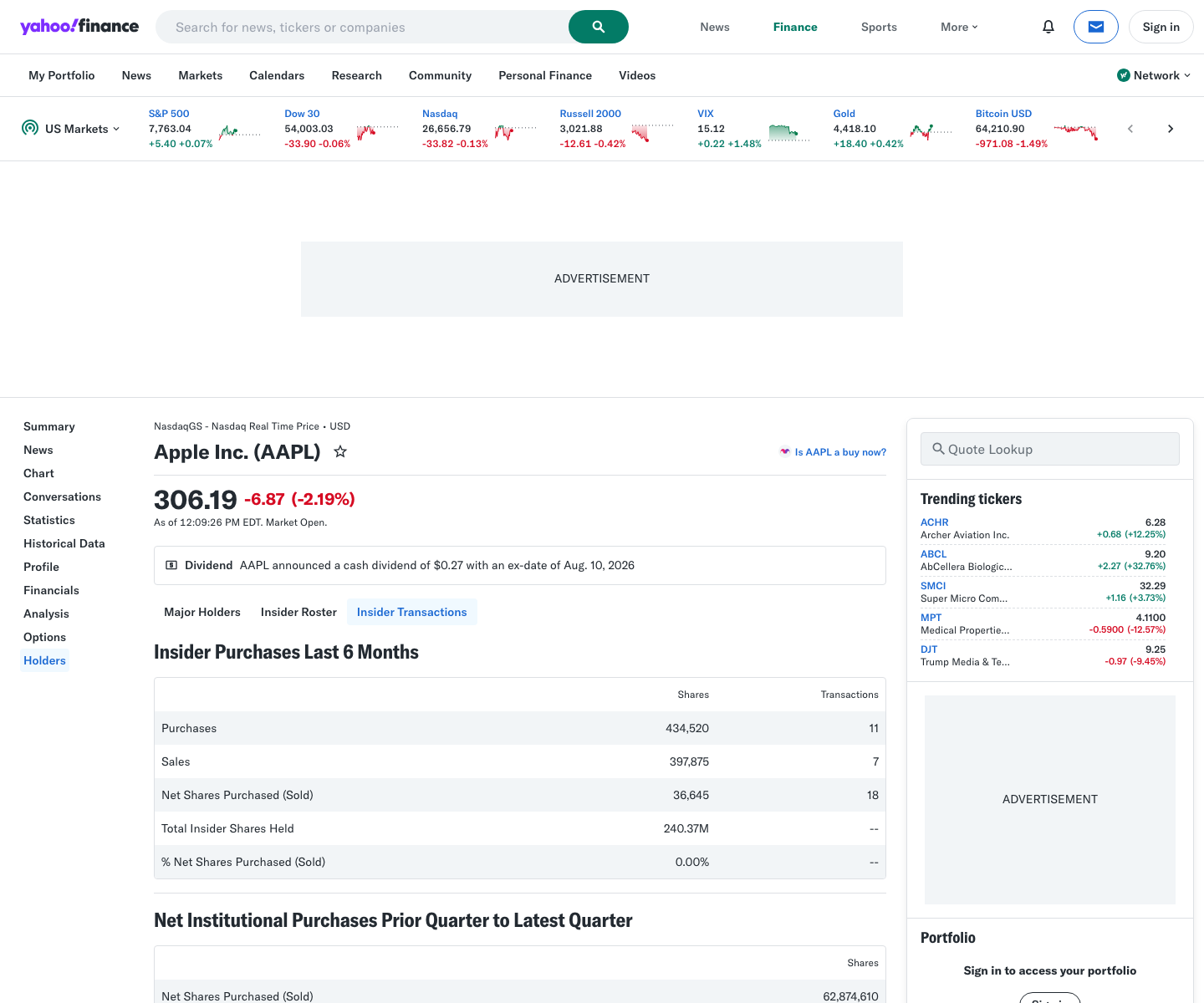Click the Yahoo Finance logo

(x=79, y=27)
